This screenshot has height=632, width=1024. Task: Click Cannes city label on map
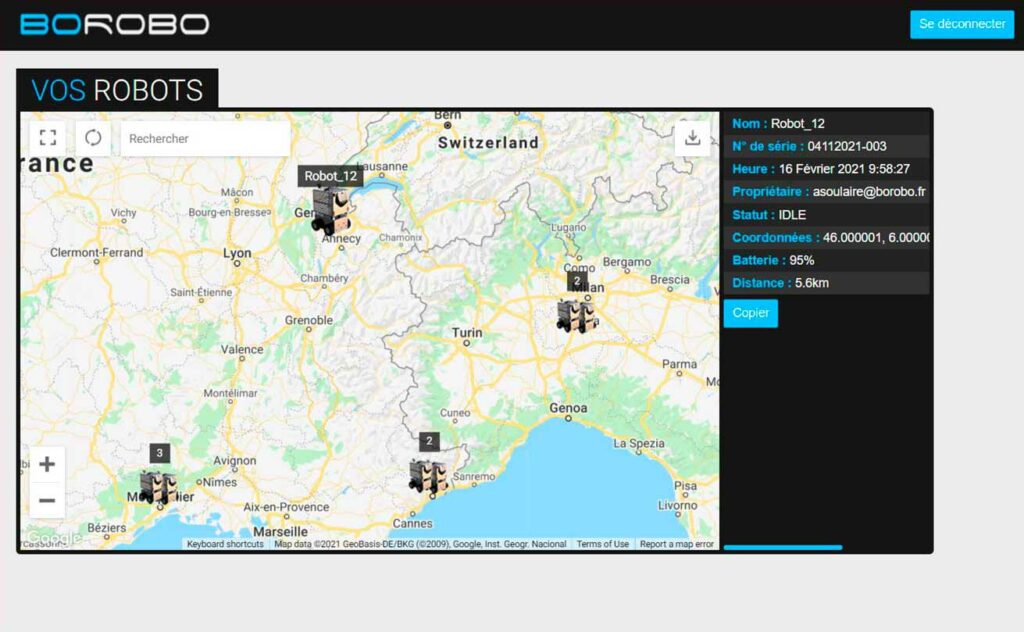(413, 523)
